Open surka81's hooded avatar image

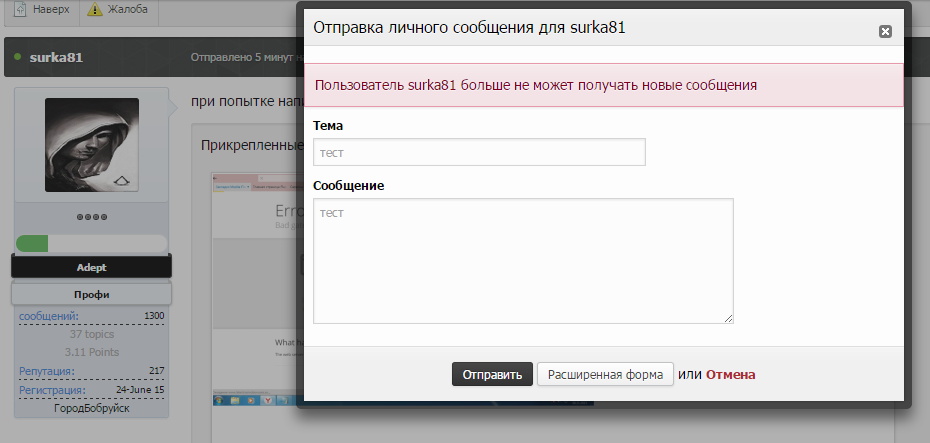pos(92,144)
